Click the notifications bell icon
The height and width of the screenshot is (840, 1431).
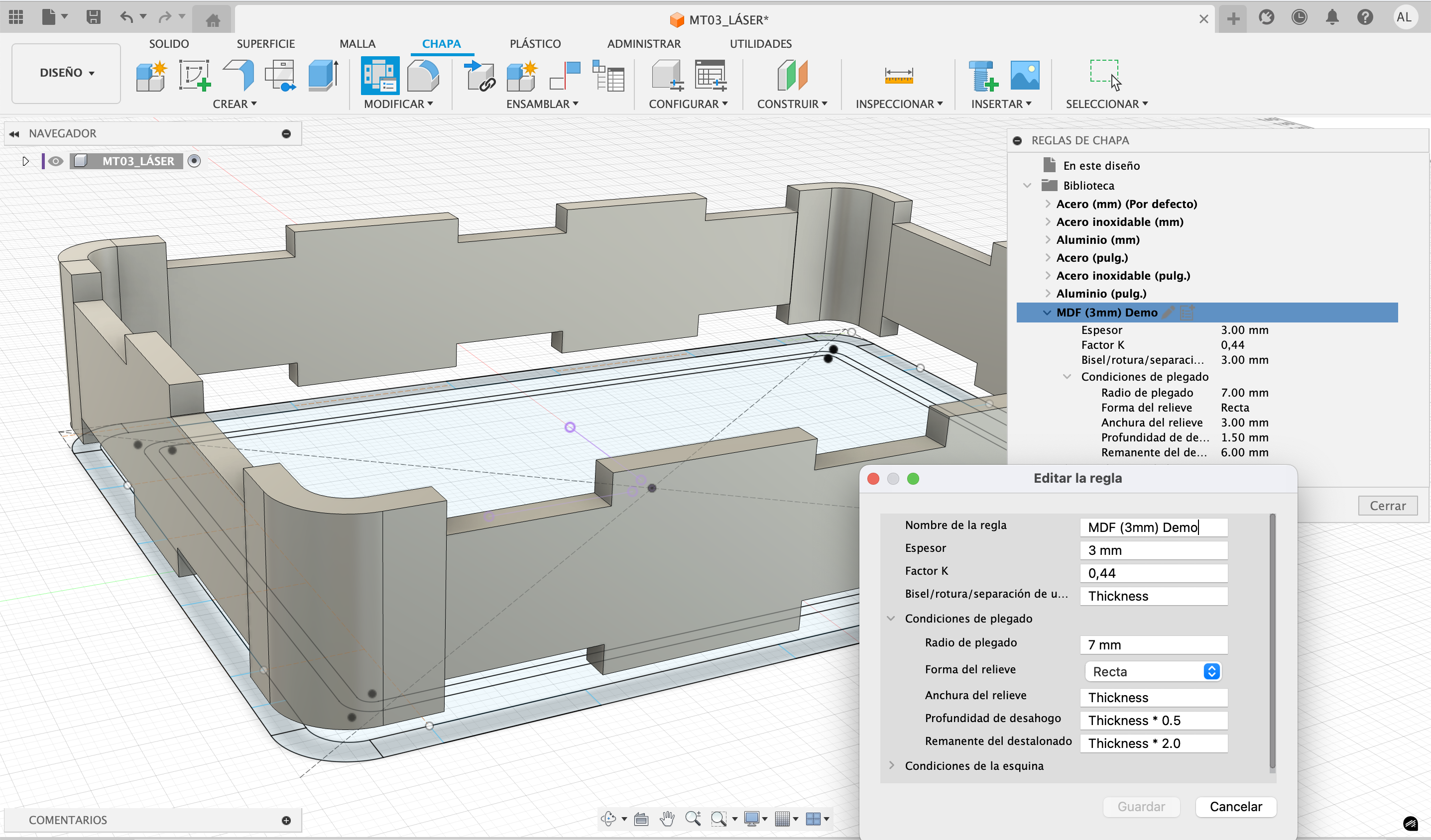tap(1332, 17)
